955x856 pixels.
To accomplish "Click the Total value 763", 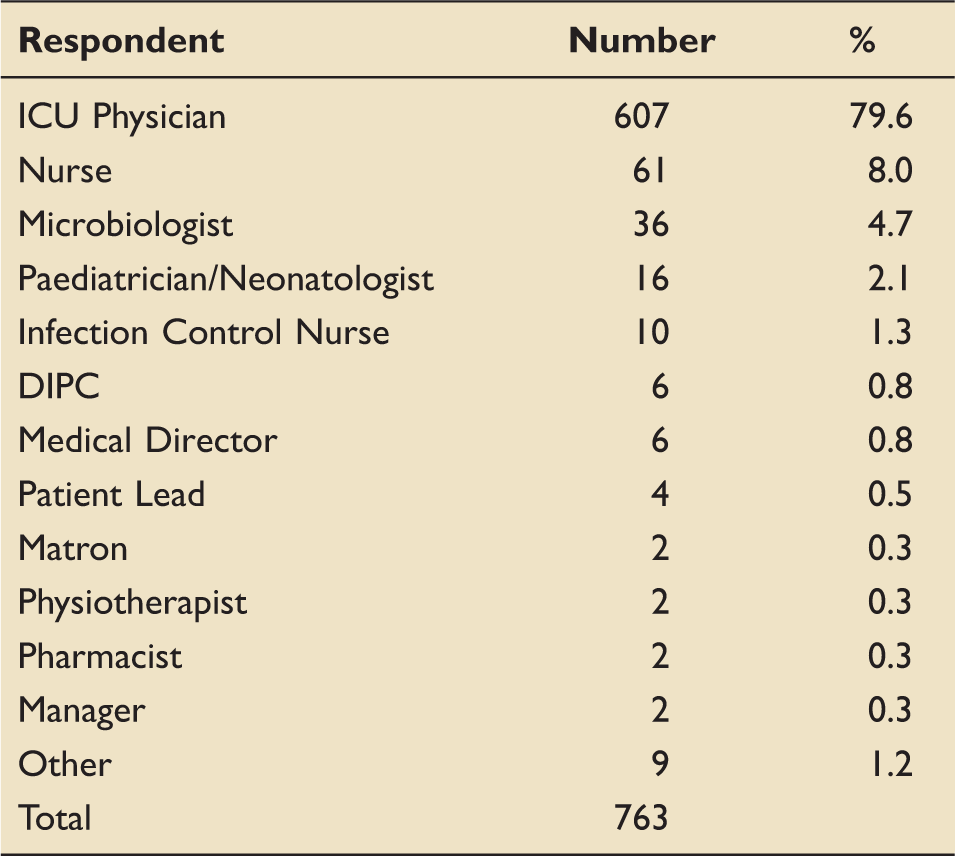I will click(x=641, y=818).
